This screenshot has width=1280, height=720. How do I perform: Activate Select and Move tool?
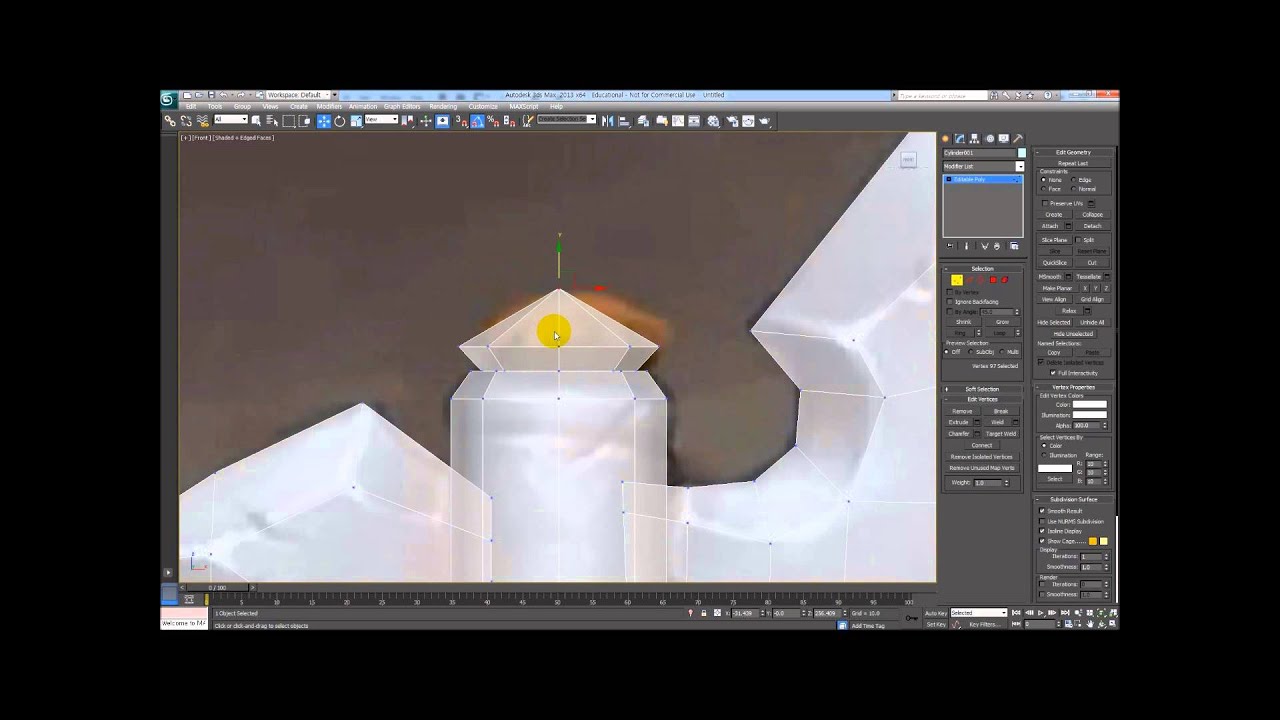click(x=324, y=121)
